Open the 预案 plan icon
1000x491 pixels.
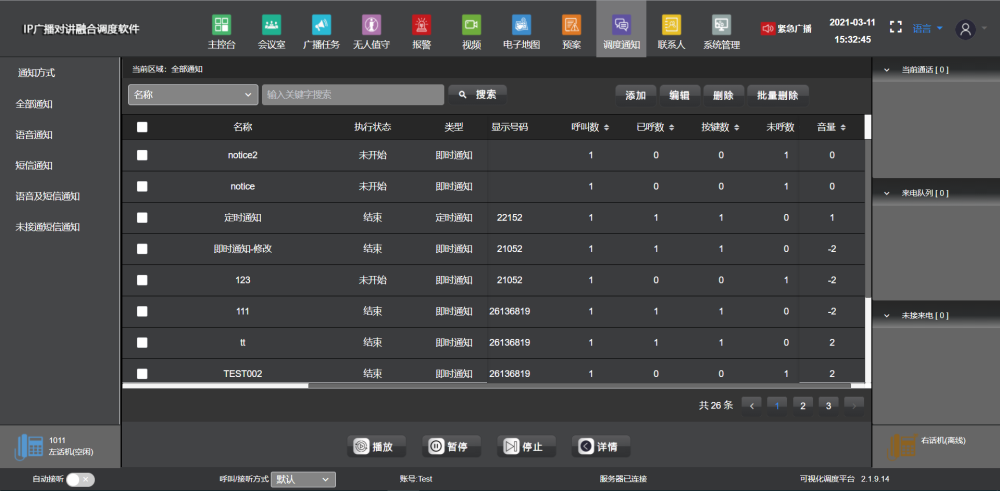[x=571, y=25]
